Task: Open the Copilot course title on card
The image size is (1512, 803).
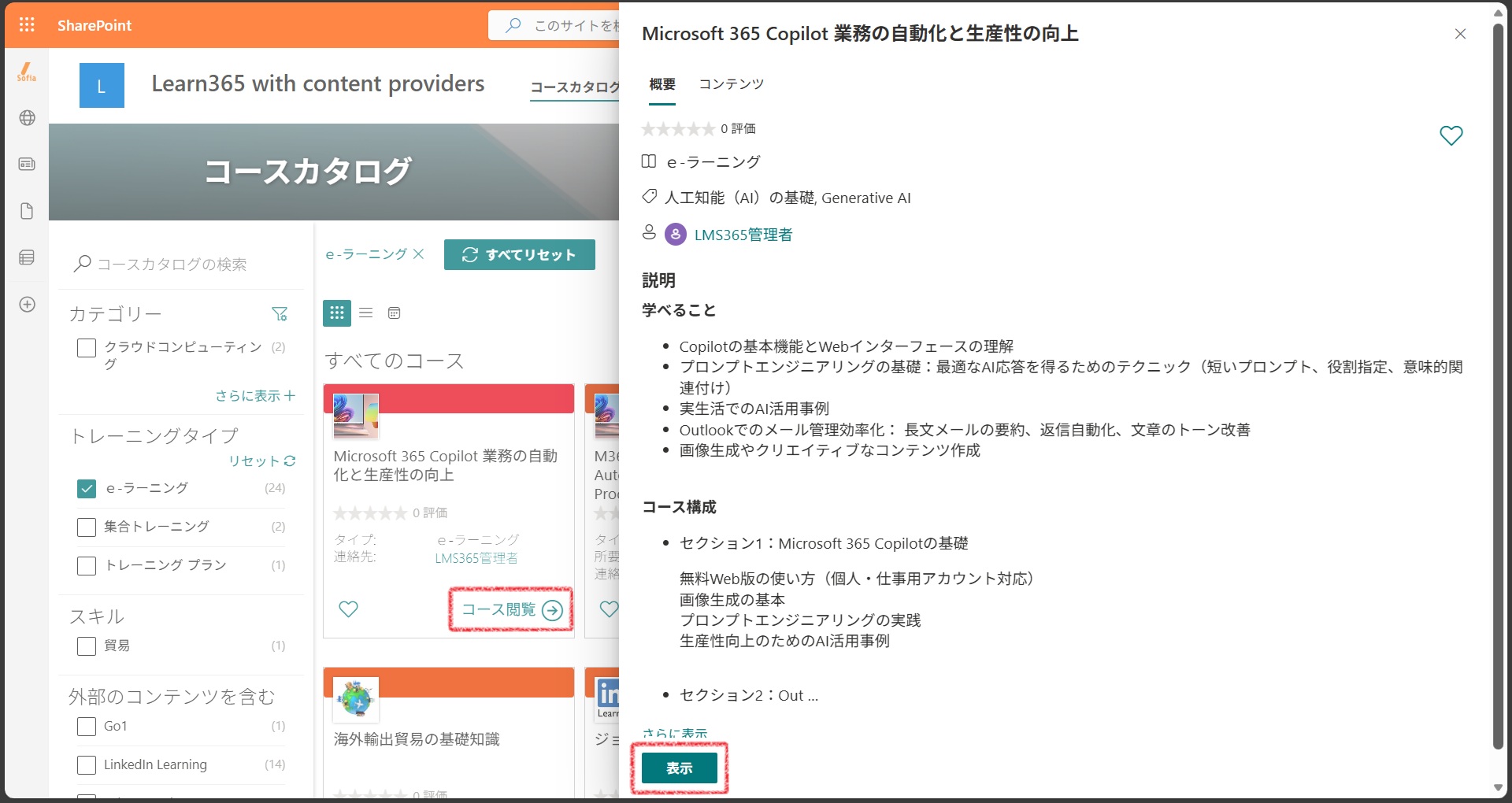Action: [446, 465]
